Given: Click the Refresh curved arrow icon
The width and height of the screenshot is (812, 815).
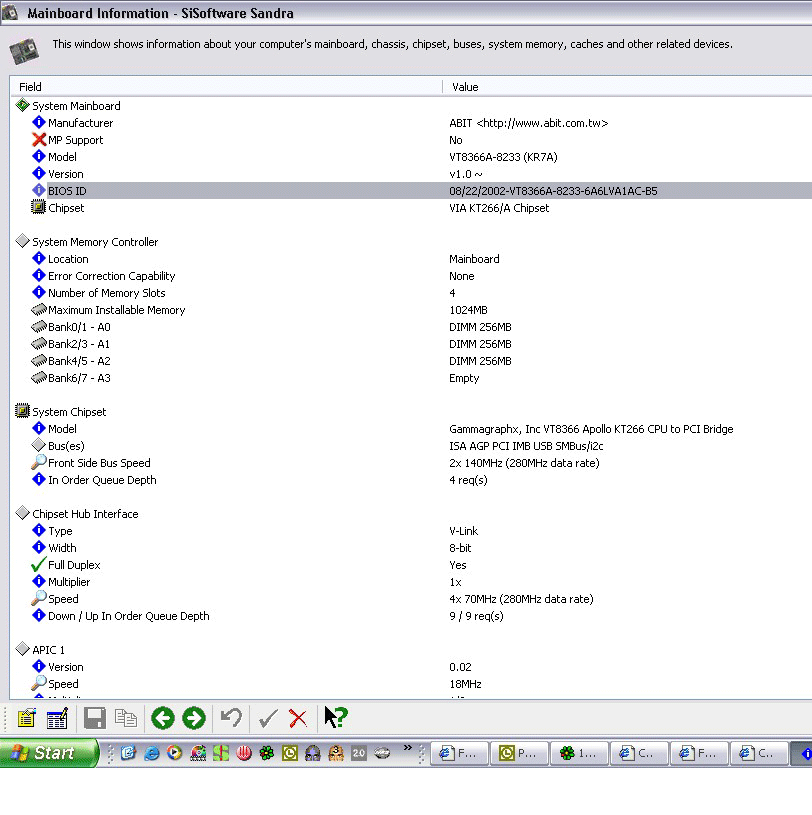Looking at the screenshot, I should (231, 718).
